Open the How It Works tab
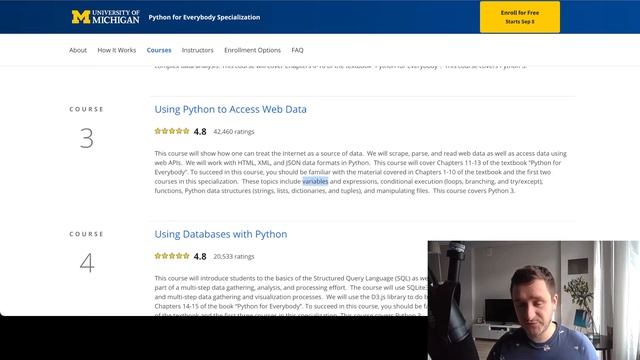This screenshot has width=640, height=360. point(117,50)
